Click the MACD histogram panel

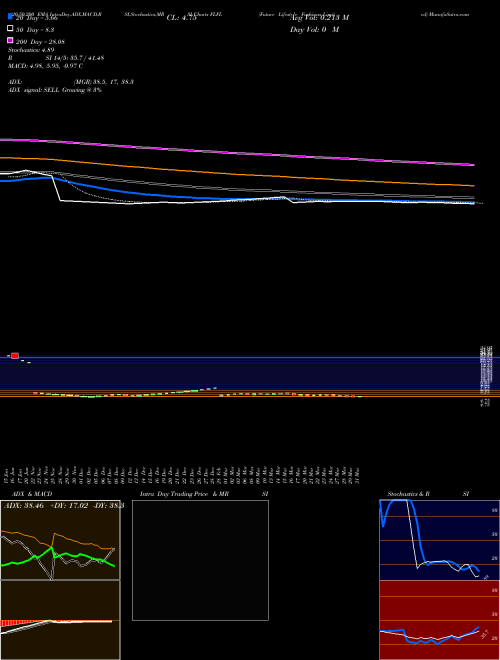60,620
